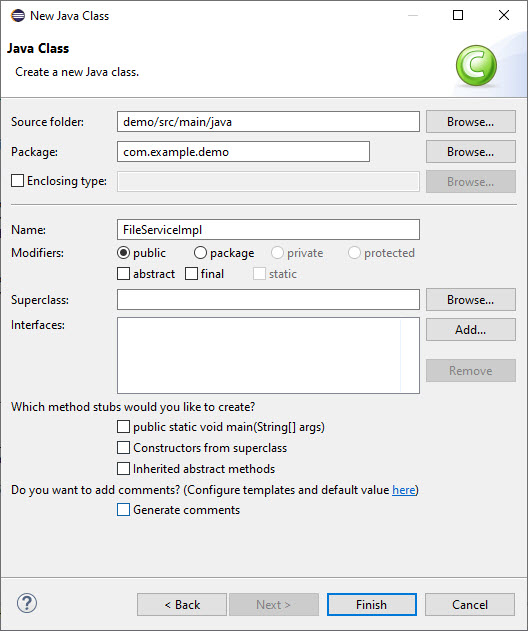The height and width of the screenshot is (631, 528).
Task: Enable Generate comments checkbox
Action: tap(124, 509)
